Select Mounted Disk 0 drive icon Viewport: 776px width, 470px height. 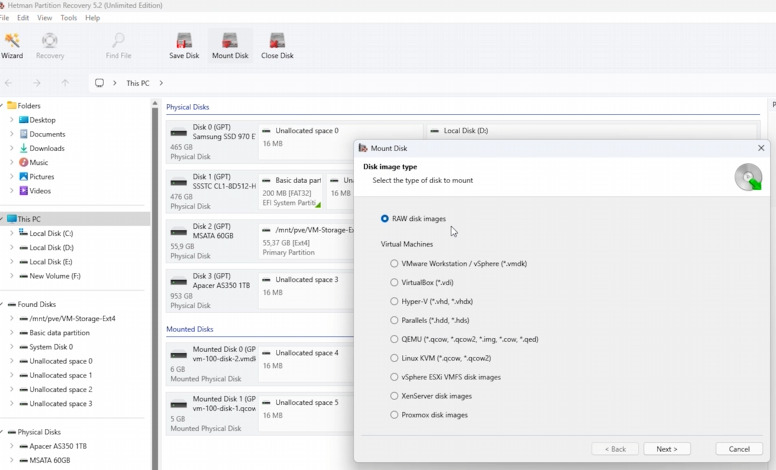[179, 355]
